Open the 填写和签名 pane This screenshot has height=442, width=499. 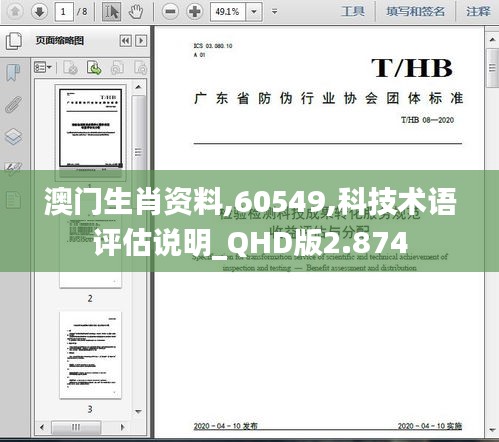(415, 12)
